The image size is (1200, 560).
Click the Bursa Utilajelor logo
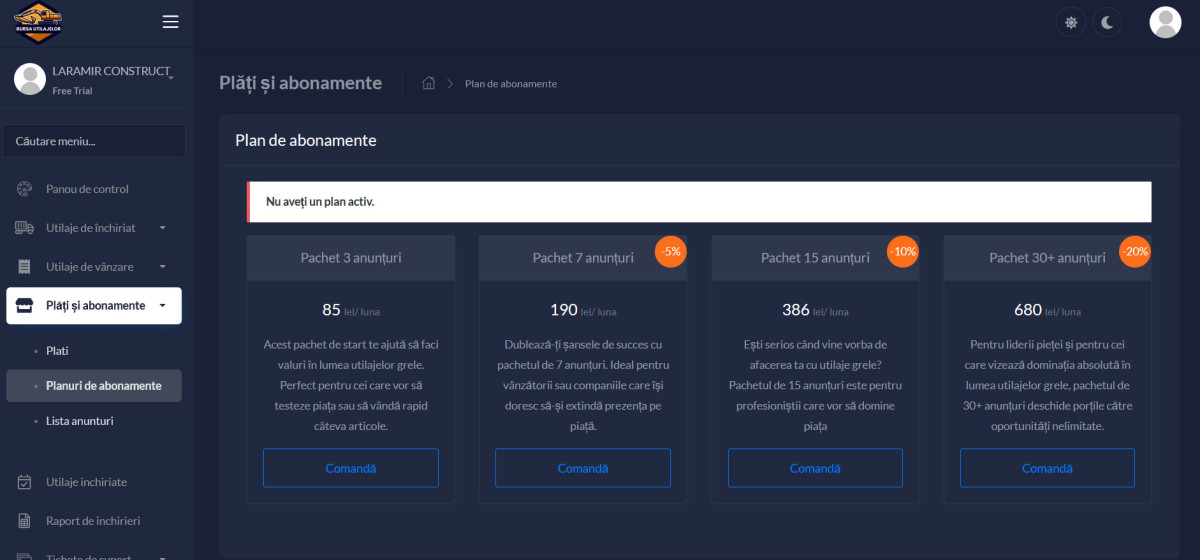(x=38, y=22)
